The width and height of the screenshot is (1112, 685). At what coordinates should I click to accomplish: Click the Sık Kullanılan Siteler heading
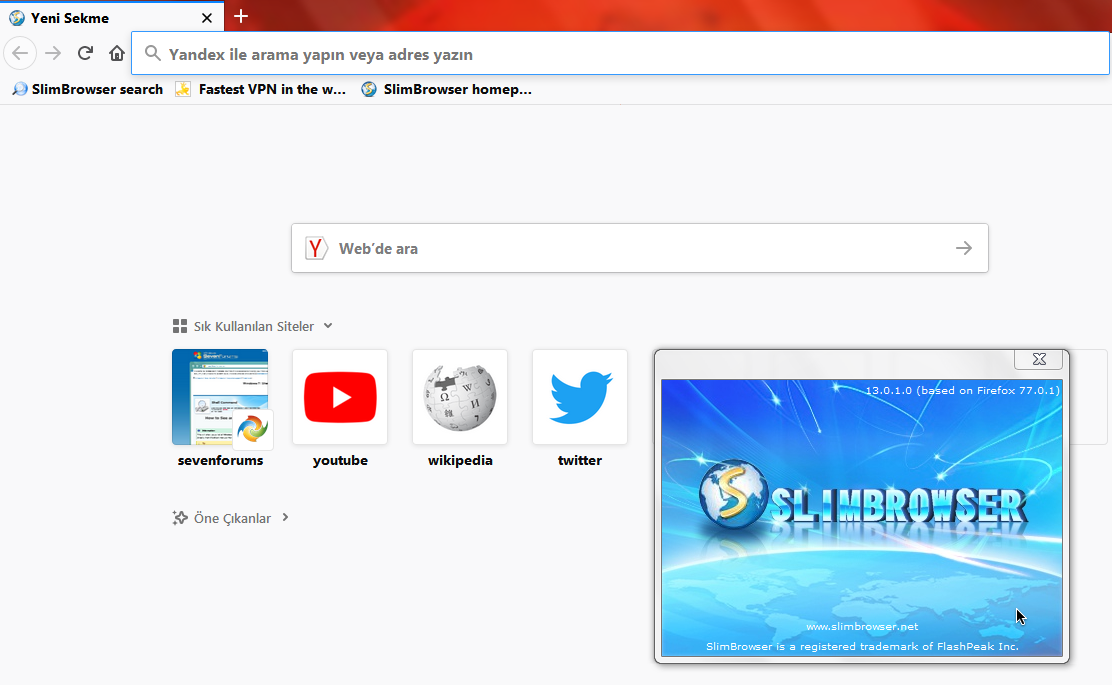(254, 326)
